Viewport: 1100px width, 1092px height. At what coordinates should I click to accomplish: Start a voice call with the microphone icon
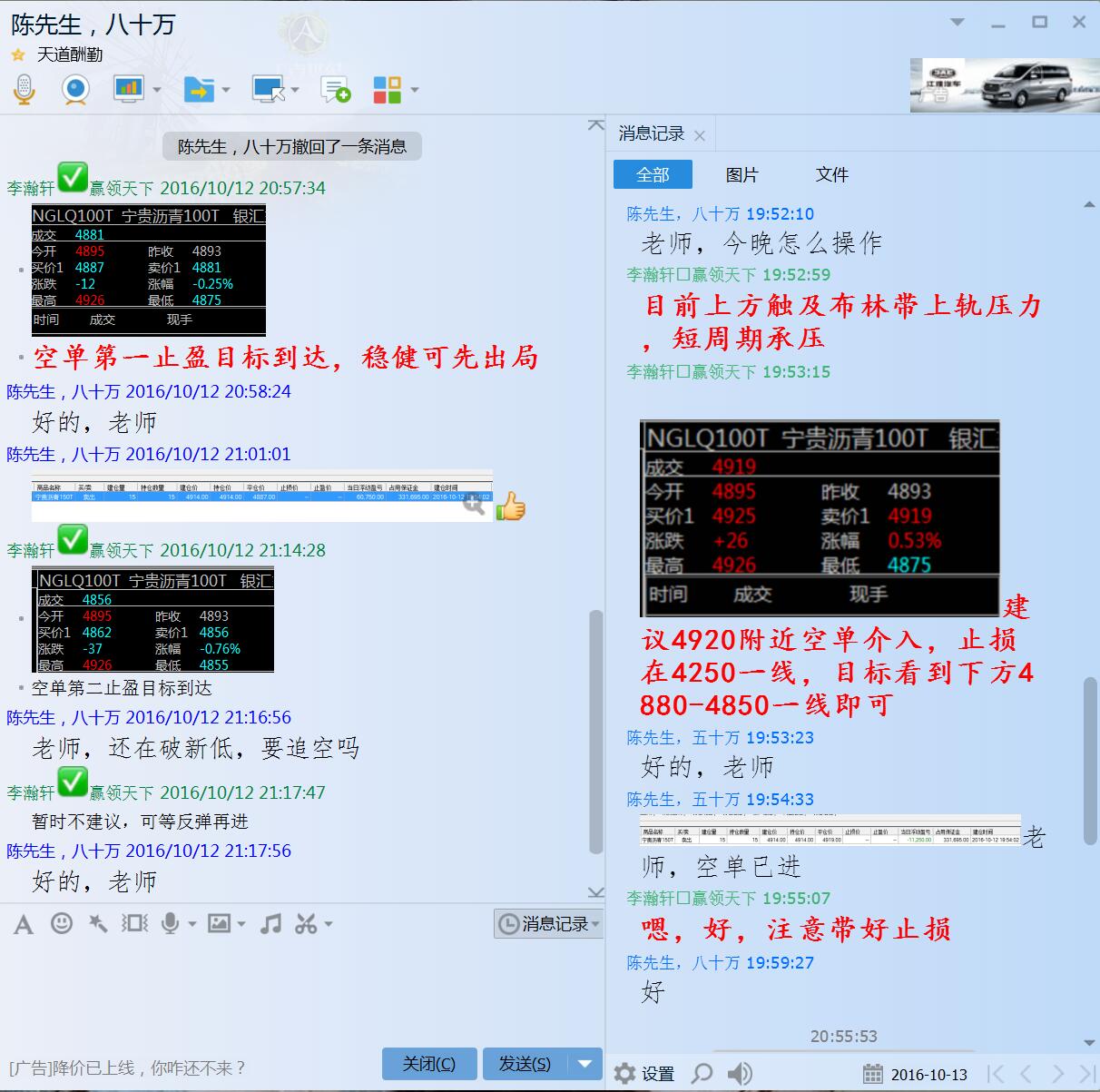click(25, 89)
